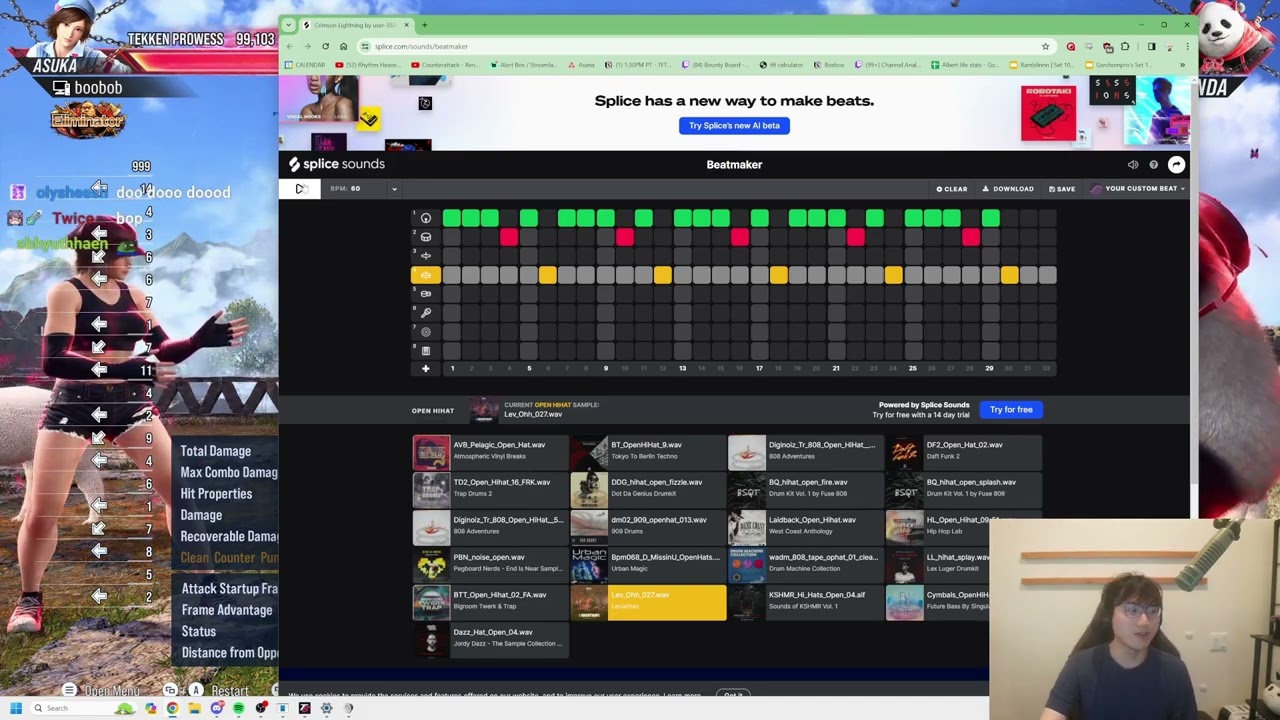This screenshot has width=1280, height=720.
Task: Select the kick drum track icon
Action: tap(426, 218)
